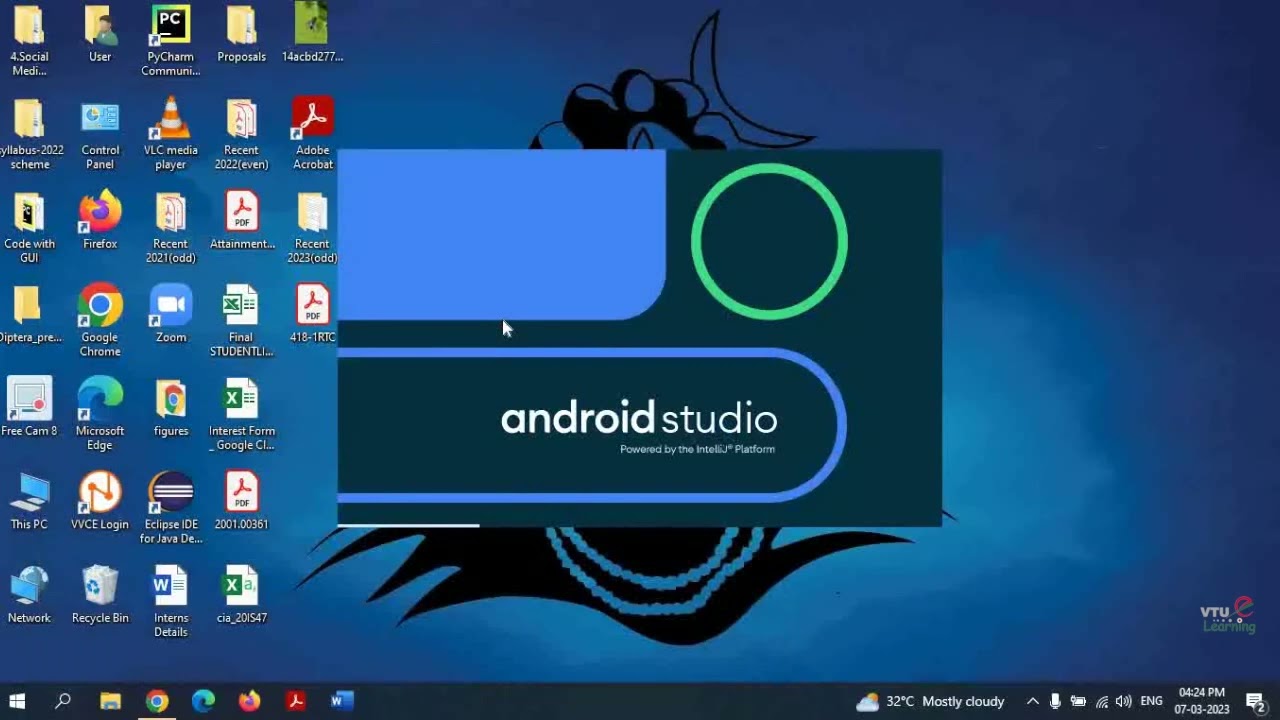Screen dimensions: 1280x720
Task: Select the Diptera_pre folder icon
Action: (x=29, y=314)
